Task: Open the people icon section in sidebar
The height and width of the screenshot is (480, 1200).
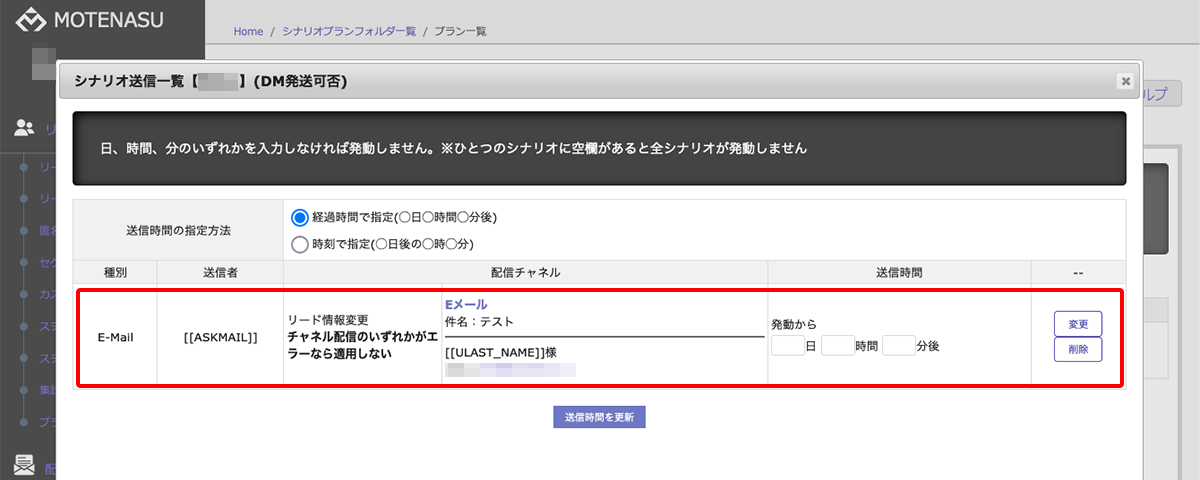Action: [24, 127]
